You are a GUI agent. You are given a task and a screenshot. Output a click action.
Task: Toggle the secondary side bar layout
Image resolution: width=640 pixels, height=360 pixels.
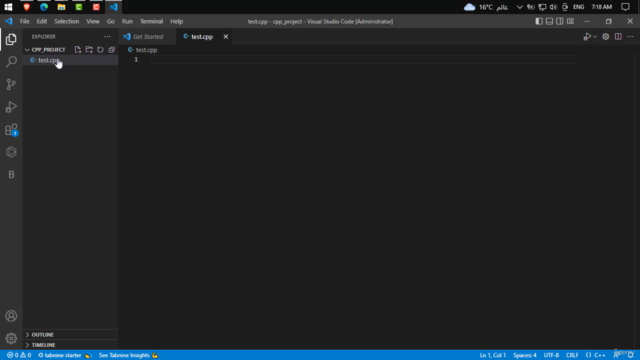[560, 21]
